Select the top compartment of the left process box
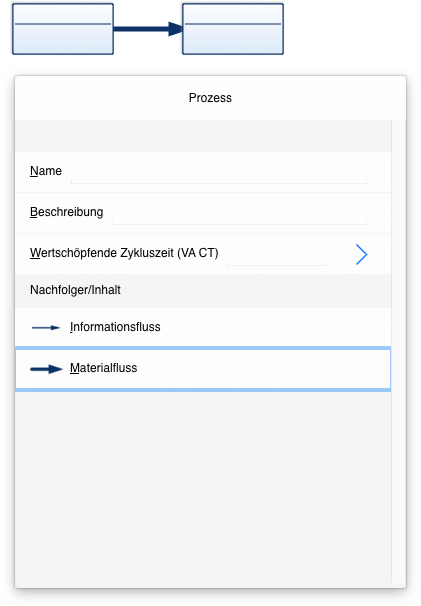 pos(63,14)
